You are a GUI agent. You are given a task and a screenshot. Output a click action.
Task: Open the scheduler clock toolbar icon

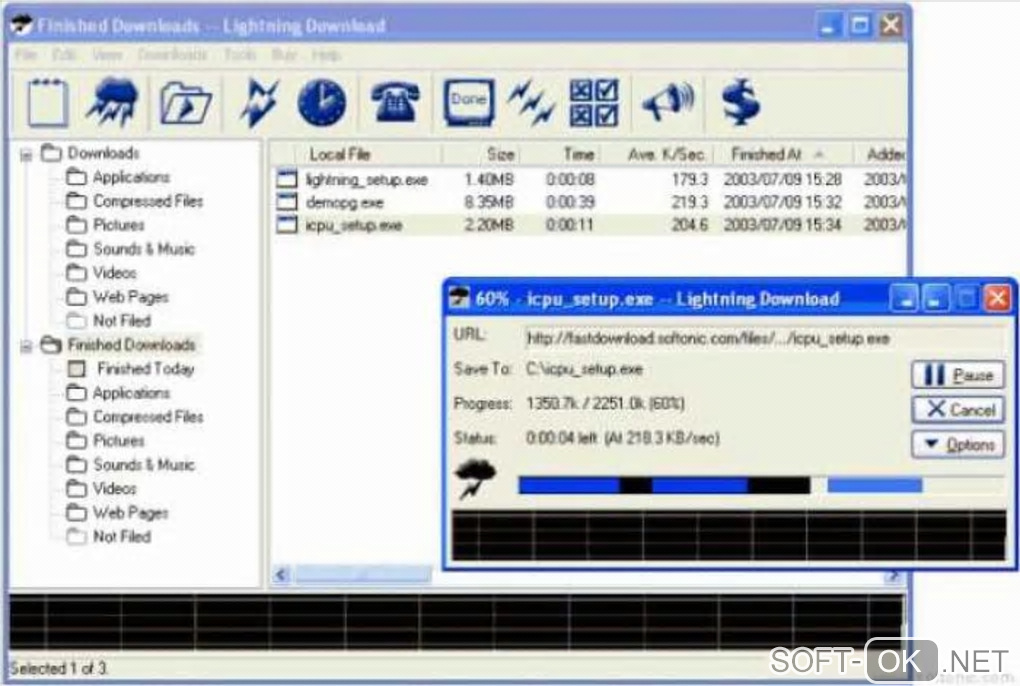[x=322, y=102]
